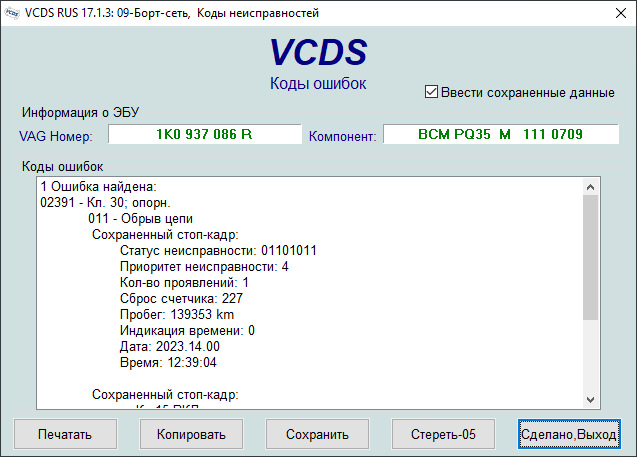The width and height of the screenshot is (637, 457).
Task: Click the 'Компонент:' label
Action: click(x=342, y=136)
